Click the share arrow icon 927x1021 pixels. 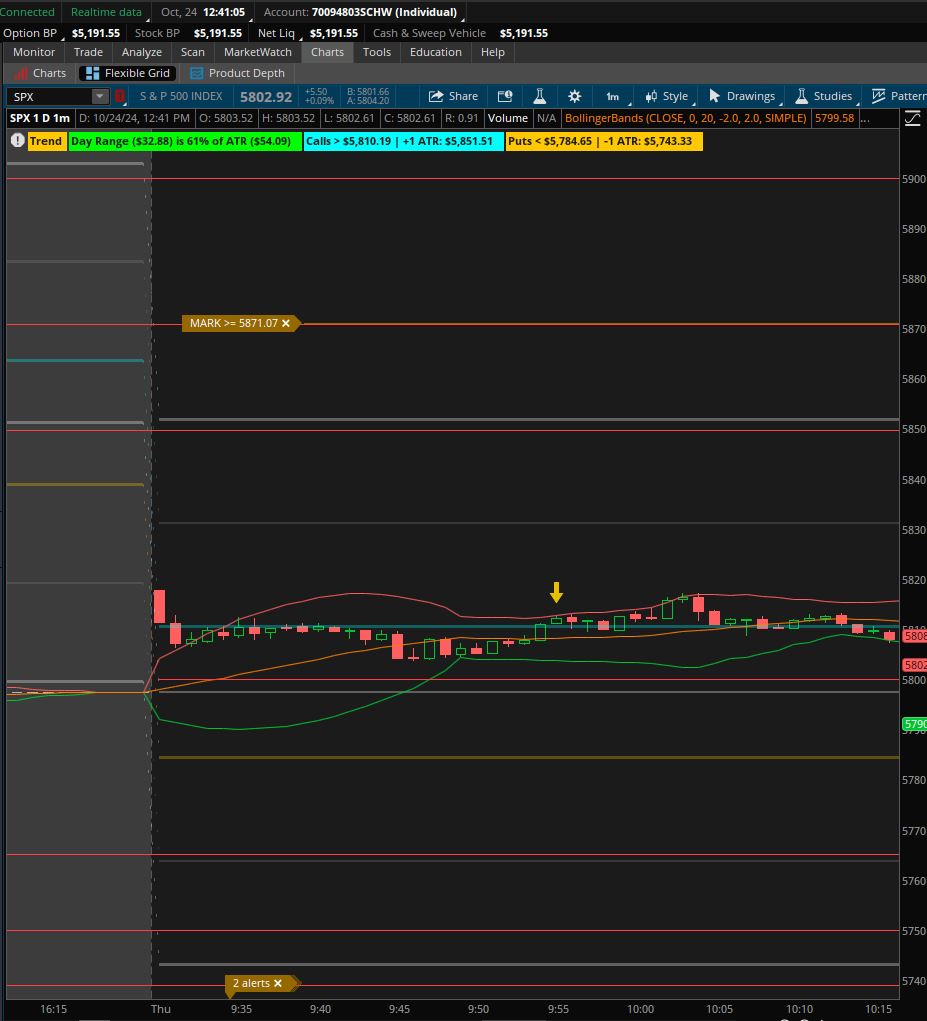(436, 96)
